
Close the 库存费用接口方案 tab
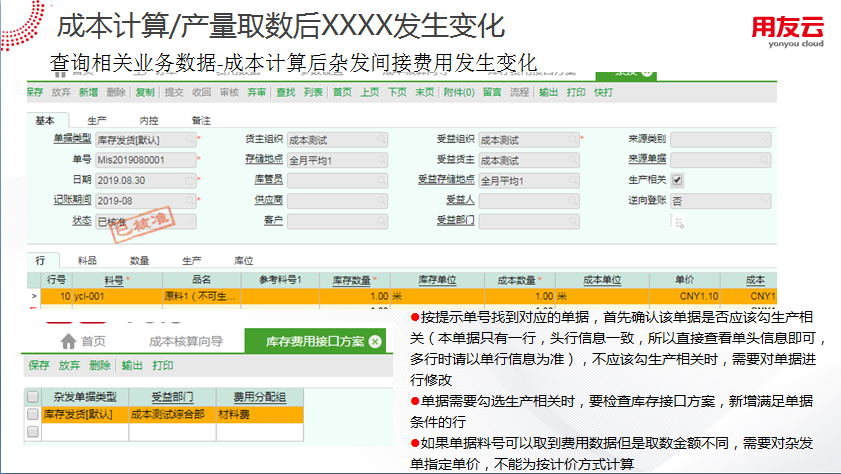[375, 342]
